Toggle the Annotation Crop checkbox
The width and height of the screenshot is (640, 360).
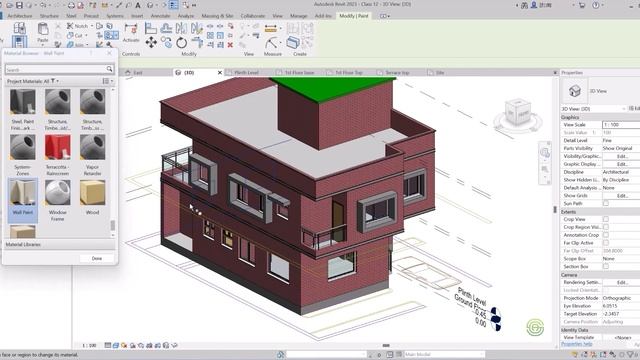click(606, 235)
